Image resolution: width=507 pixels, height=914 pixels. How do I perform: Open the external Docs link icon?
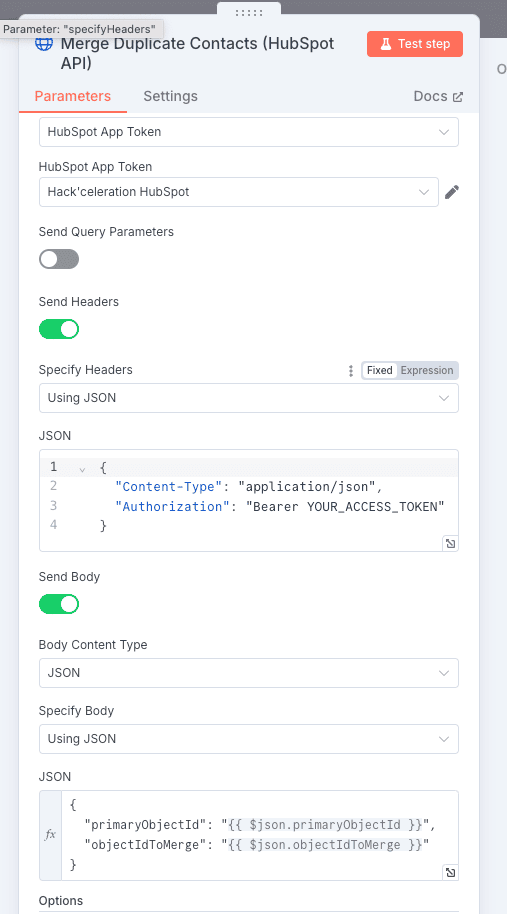(458, 97)
